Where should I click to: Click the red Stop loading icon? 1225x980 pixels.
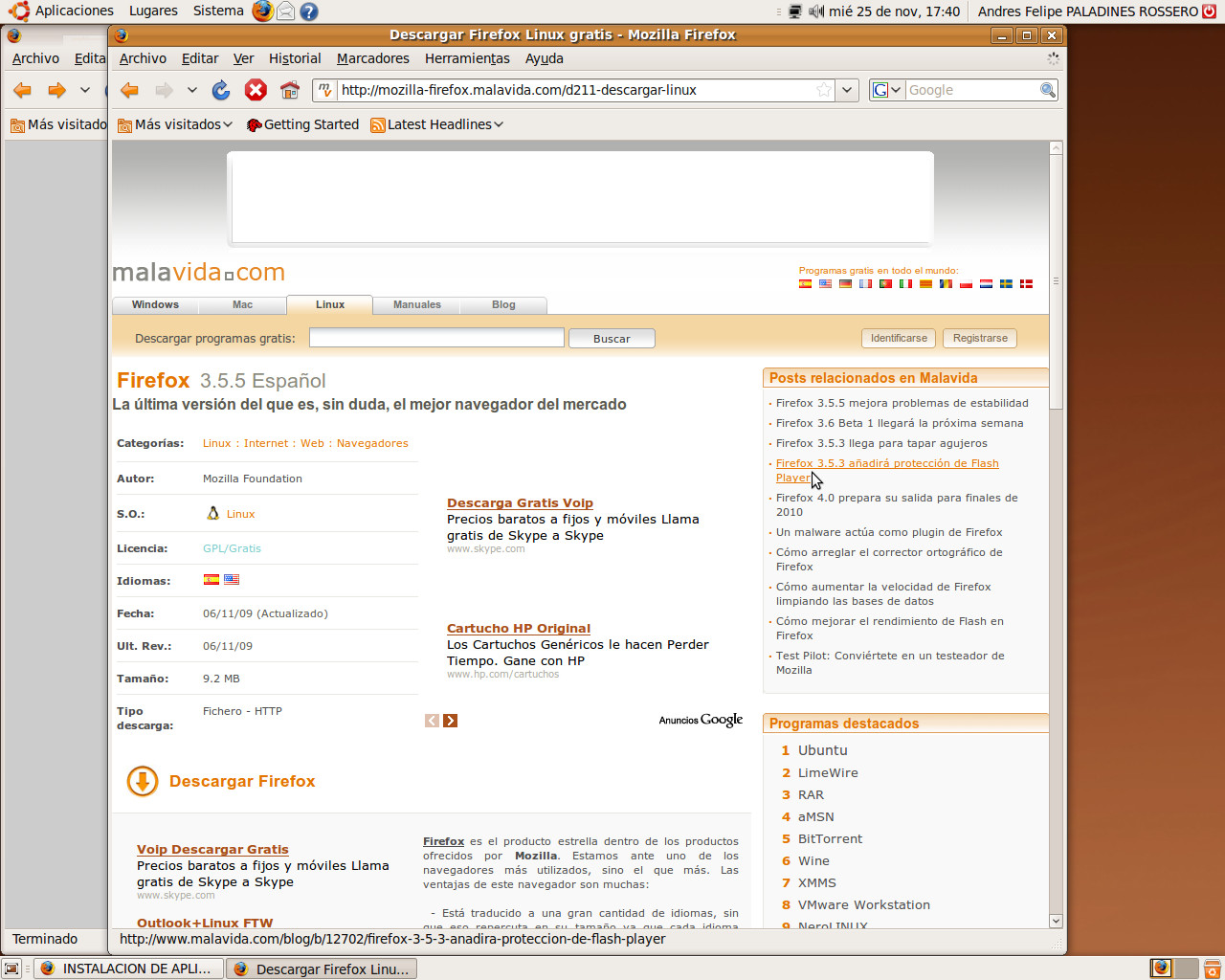pos(256,90)
